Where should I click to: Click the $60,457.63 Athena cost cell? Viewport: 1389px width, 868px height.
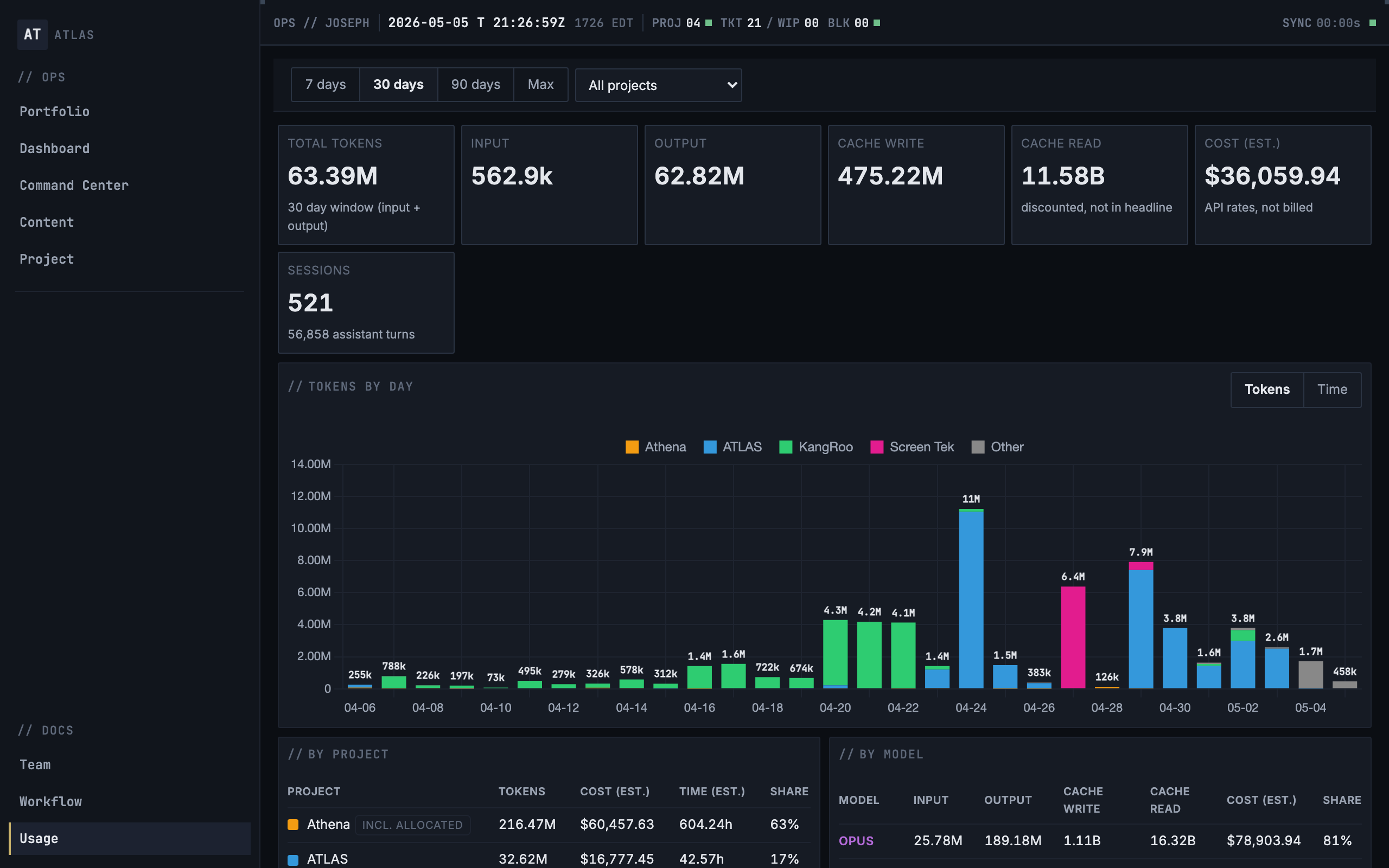click(616, 825)
